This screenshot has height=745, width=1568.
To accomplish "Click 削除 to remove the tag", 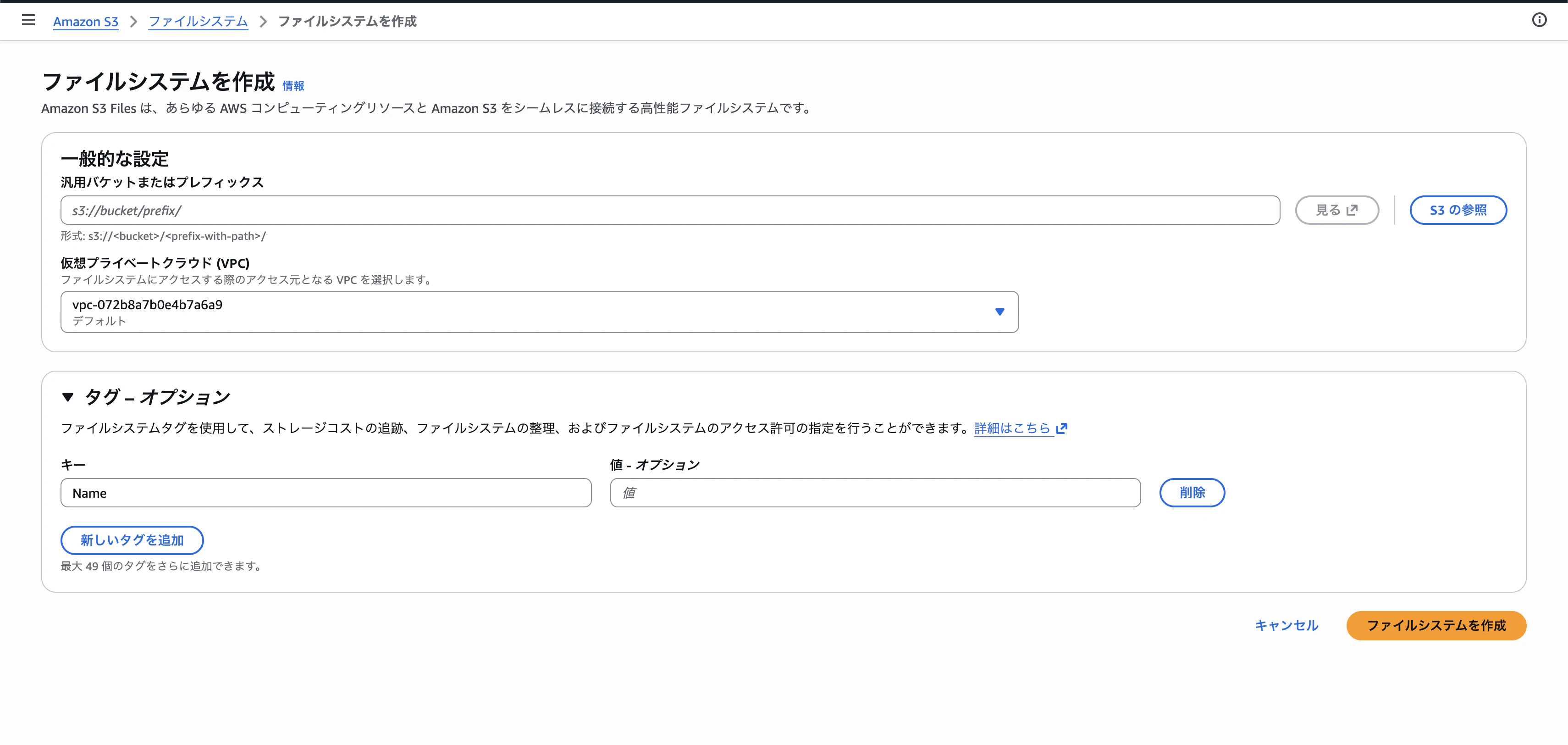I will click(1192, 493).
